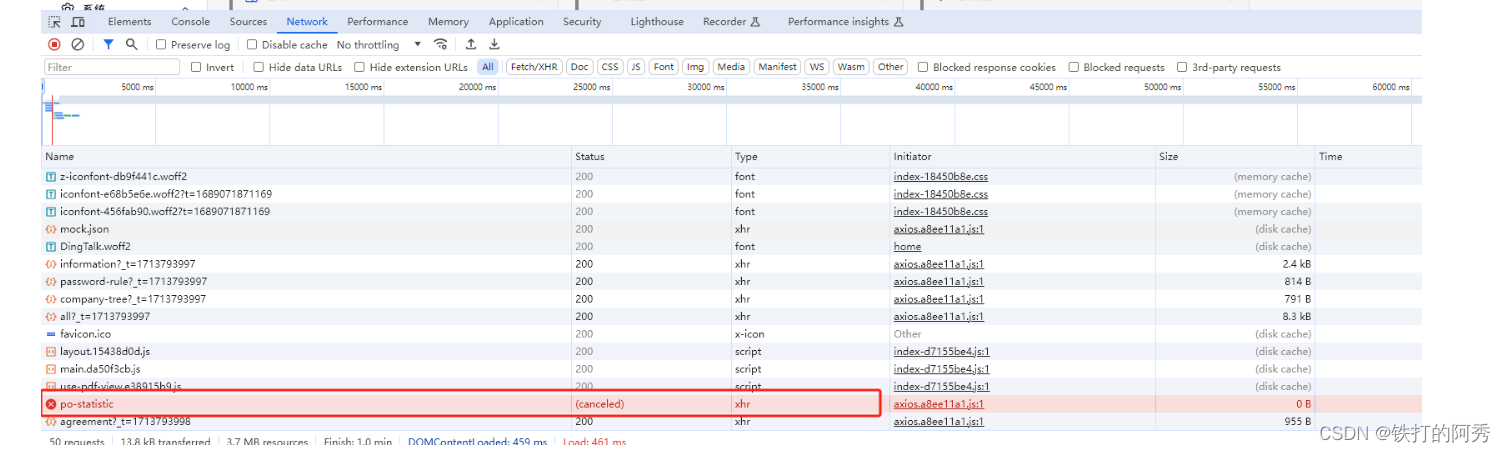Enable Disable cache checkbox
This screenshot has height=452, width=1506.
pos(252,44)
